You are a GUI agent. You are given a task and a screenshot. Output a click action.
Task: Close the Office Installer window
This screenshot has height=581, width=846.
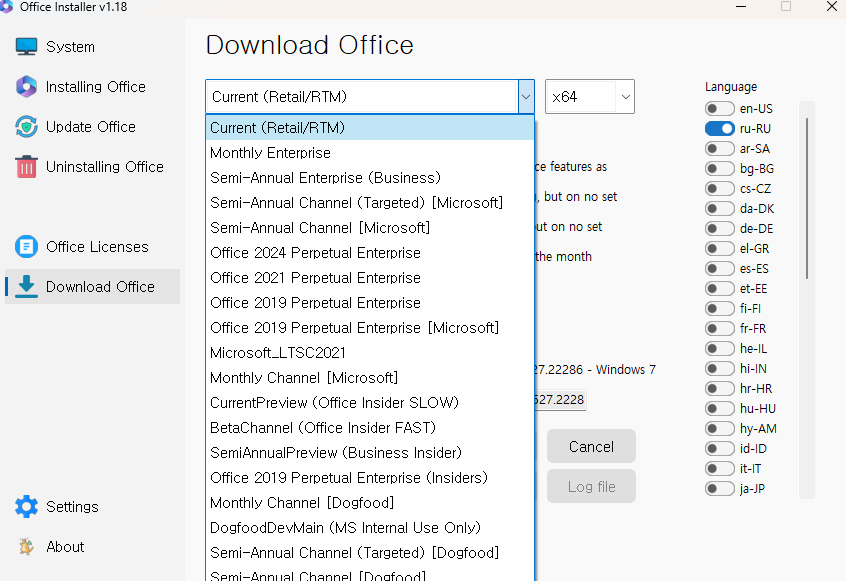click(831, 6)
